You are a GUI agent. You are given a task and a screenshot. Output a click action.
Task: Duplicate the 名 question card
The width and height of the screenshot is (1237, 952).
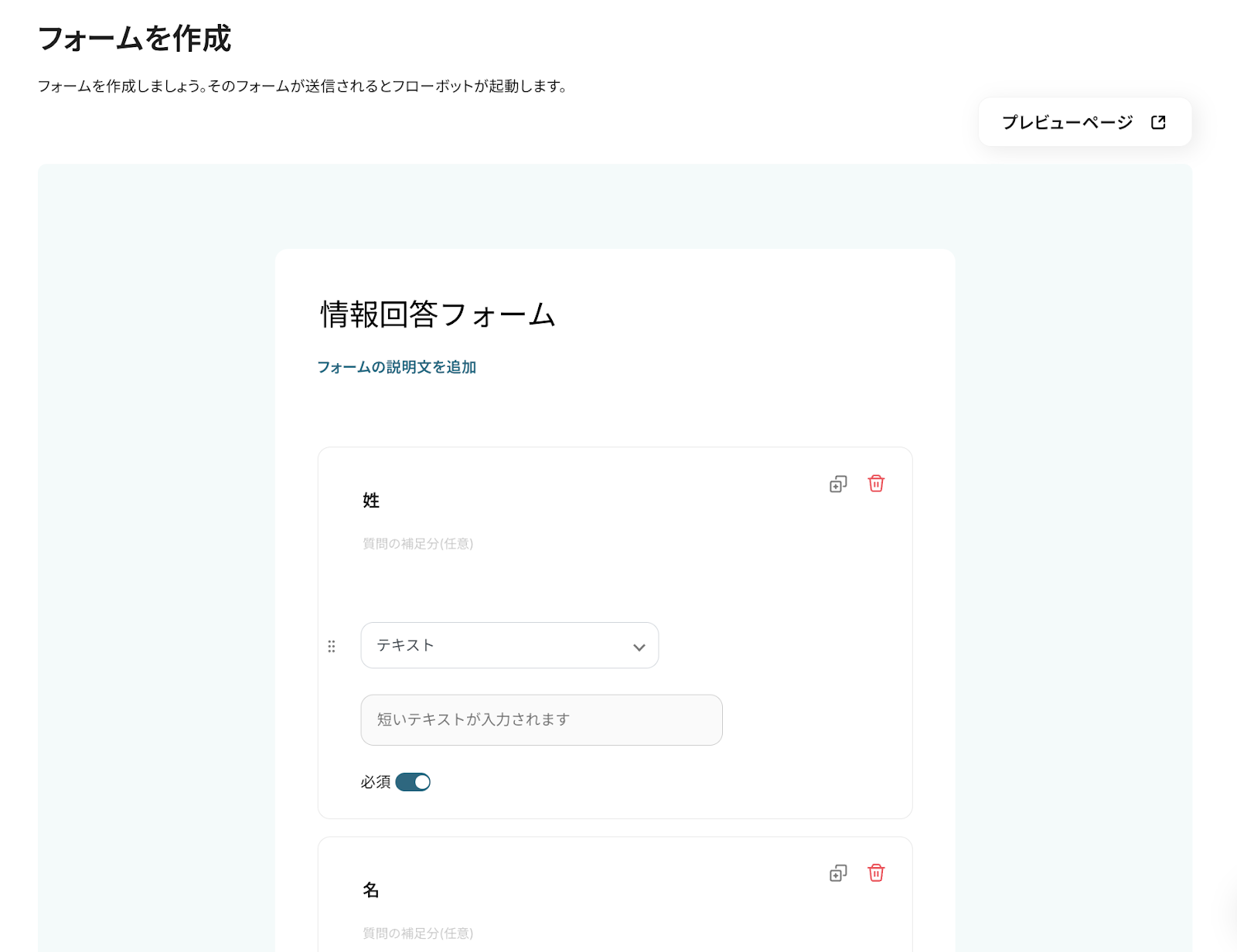point(838,873)
